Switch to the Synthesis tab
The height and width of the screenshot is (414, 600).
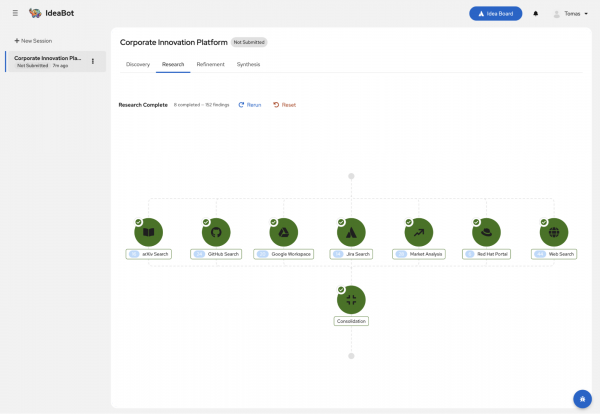point(248,64)
